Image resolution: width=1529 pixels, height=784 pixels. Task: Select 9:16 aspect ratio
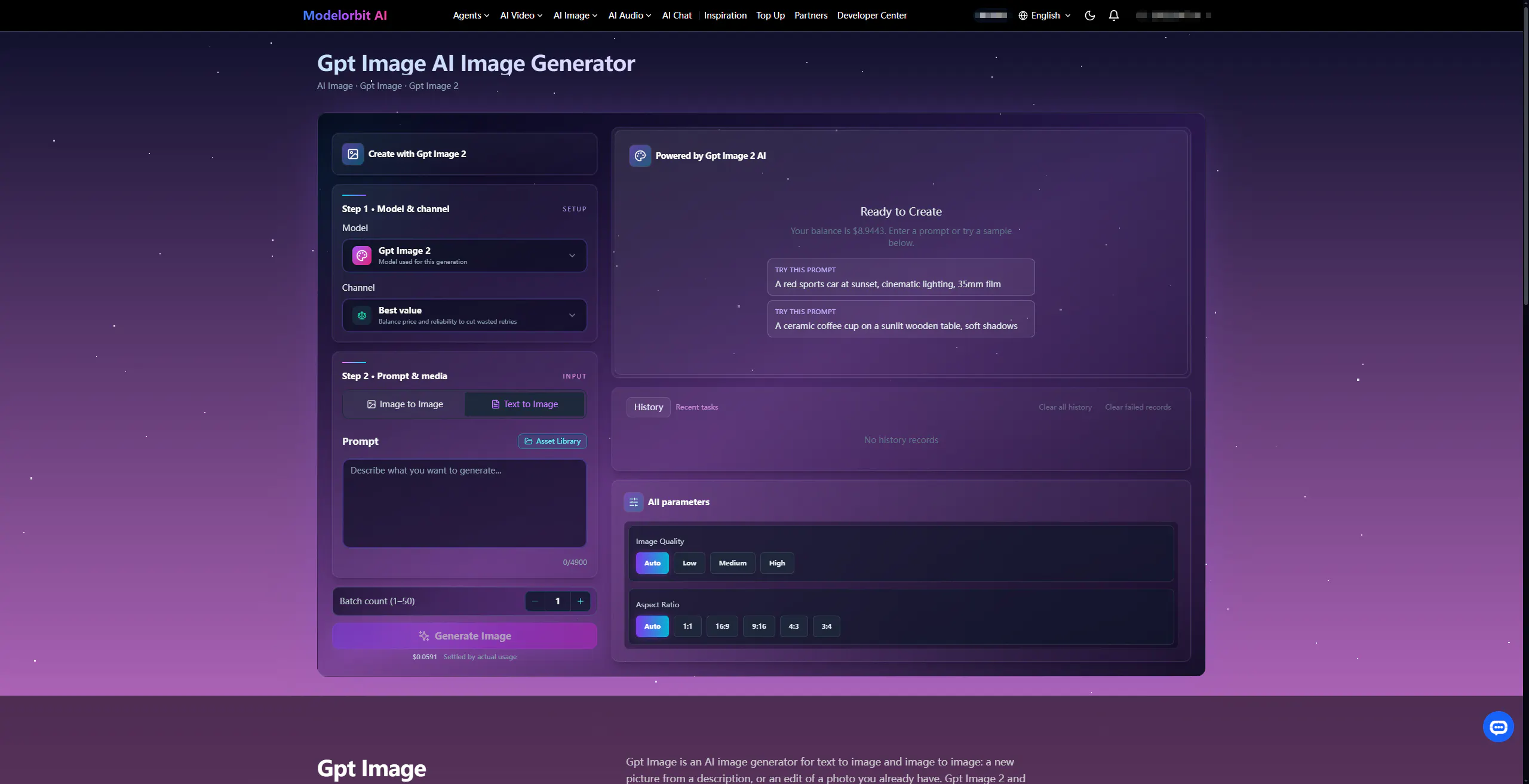(759, 626)
